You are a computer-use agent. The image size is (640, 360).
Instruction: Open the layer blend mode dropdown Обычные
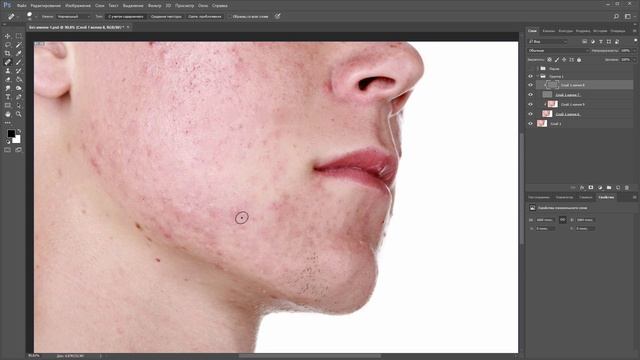[x=558, y=51]
